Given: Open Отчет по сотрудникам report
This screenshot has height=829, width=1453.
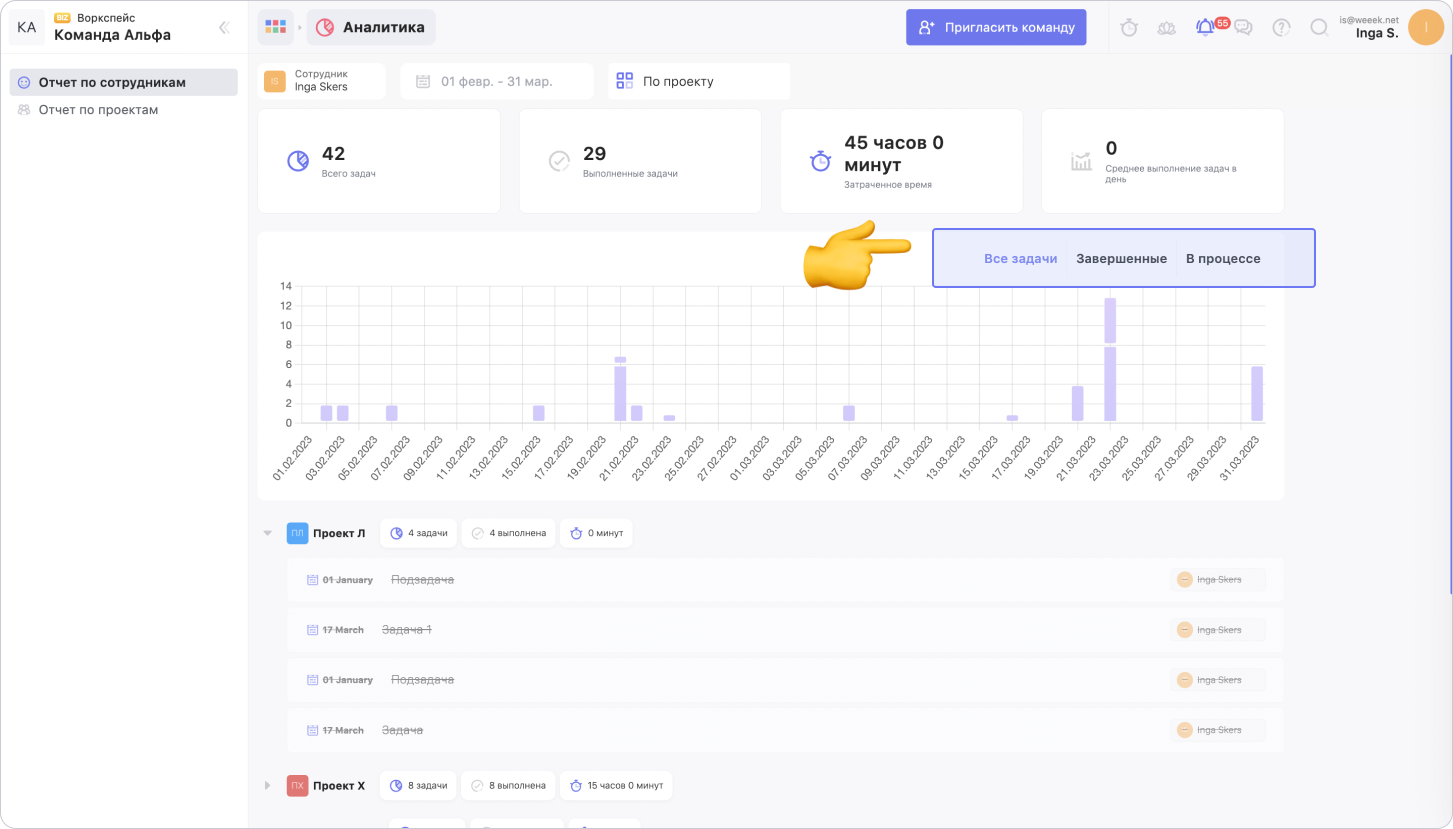Looking at the screenshot, I should pos(112,82).
